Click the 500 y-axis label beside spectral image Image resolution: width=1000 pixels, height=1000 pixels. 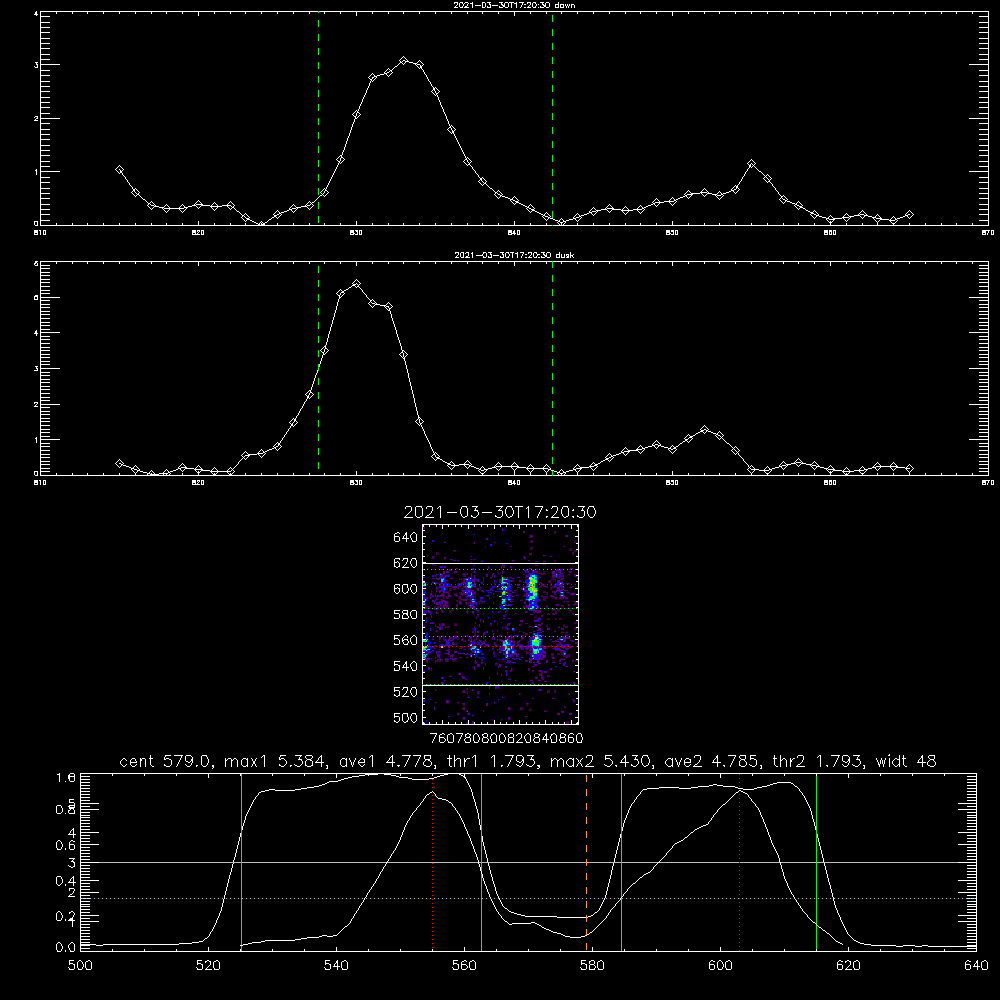point(405,718)
